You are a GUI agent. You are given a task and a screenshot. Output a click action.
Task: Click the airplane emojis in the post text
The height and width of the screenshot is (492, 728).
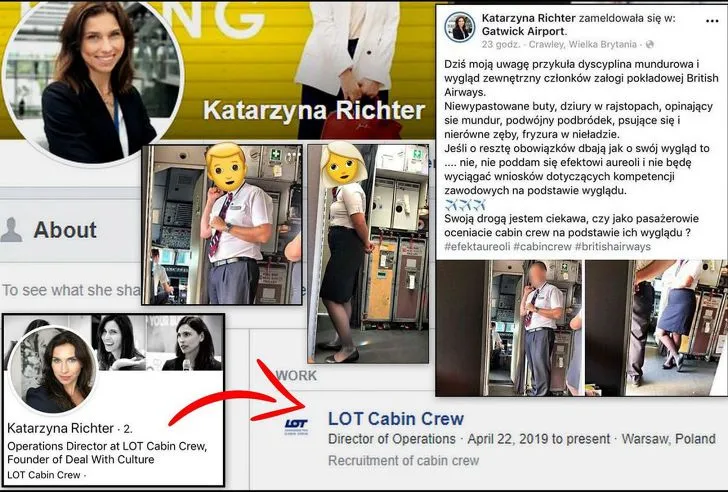pos(465,205)
